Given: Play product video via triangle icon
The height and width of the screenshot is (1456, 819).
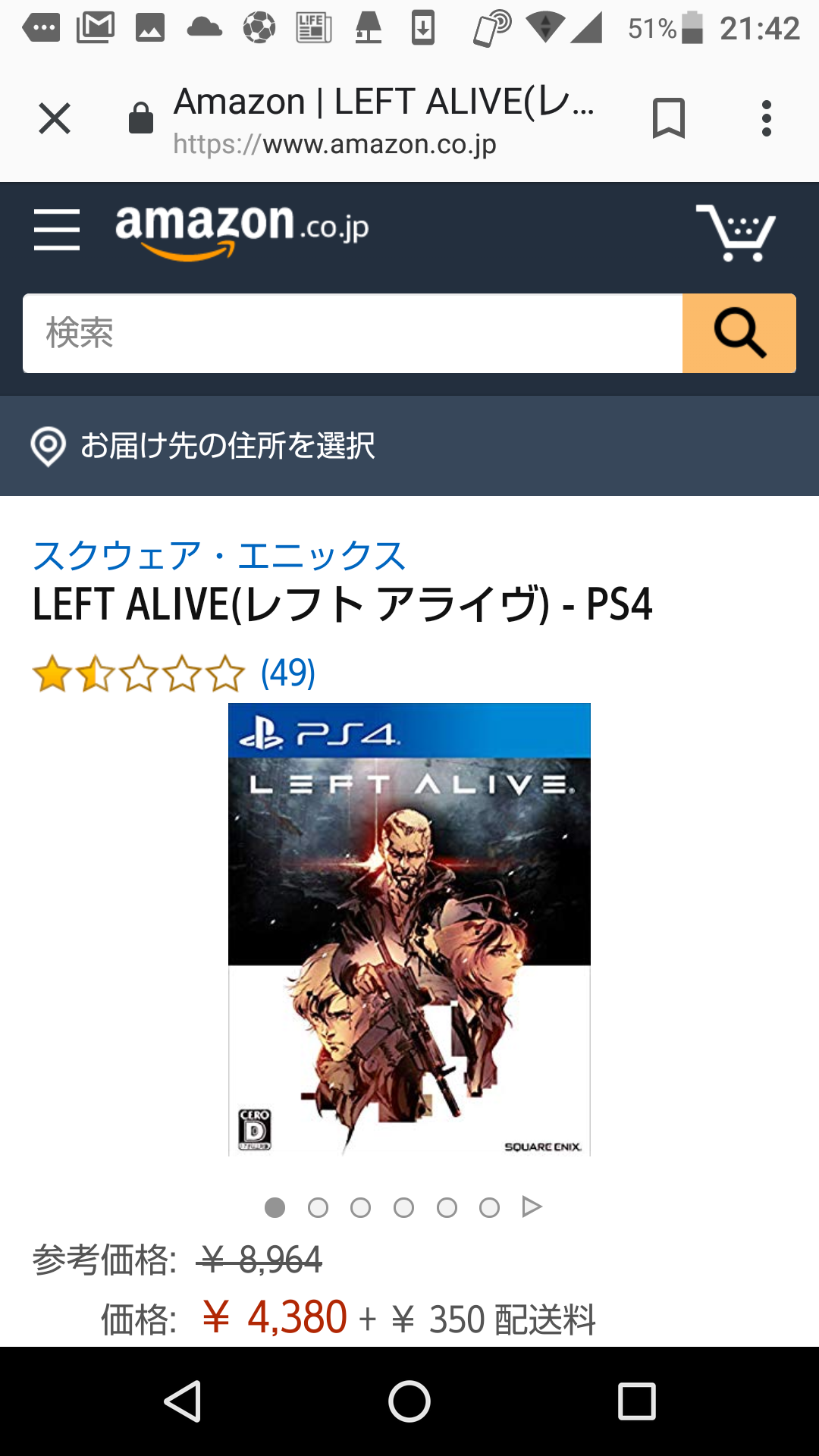Looking at the screenshot, I should coord(532,1207).
